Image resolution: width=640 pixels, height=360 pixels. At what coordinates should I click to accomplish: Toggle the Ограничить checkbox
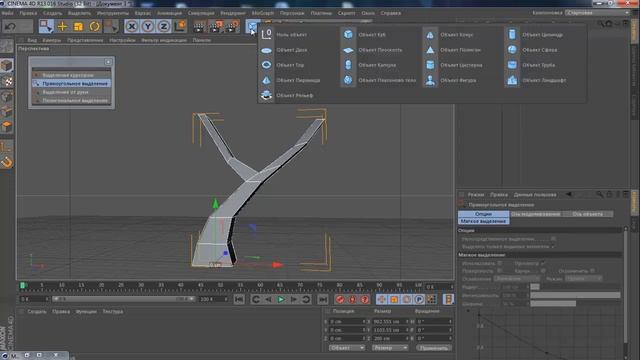[x=592, y=271]
